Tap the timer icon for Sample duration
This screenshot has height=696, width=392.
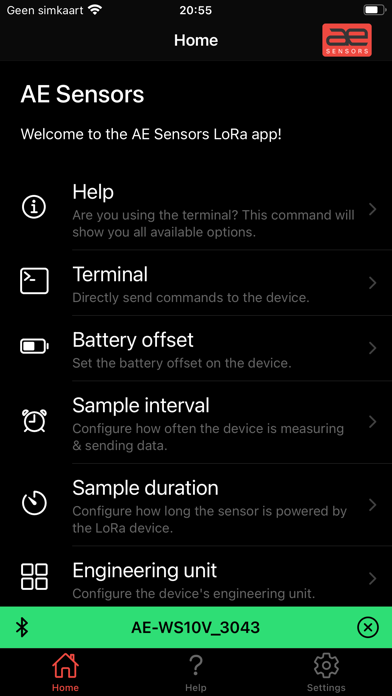(x=34, y=502)
